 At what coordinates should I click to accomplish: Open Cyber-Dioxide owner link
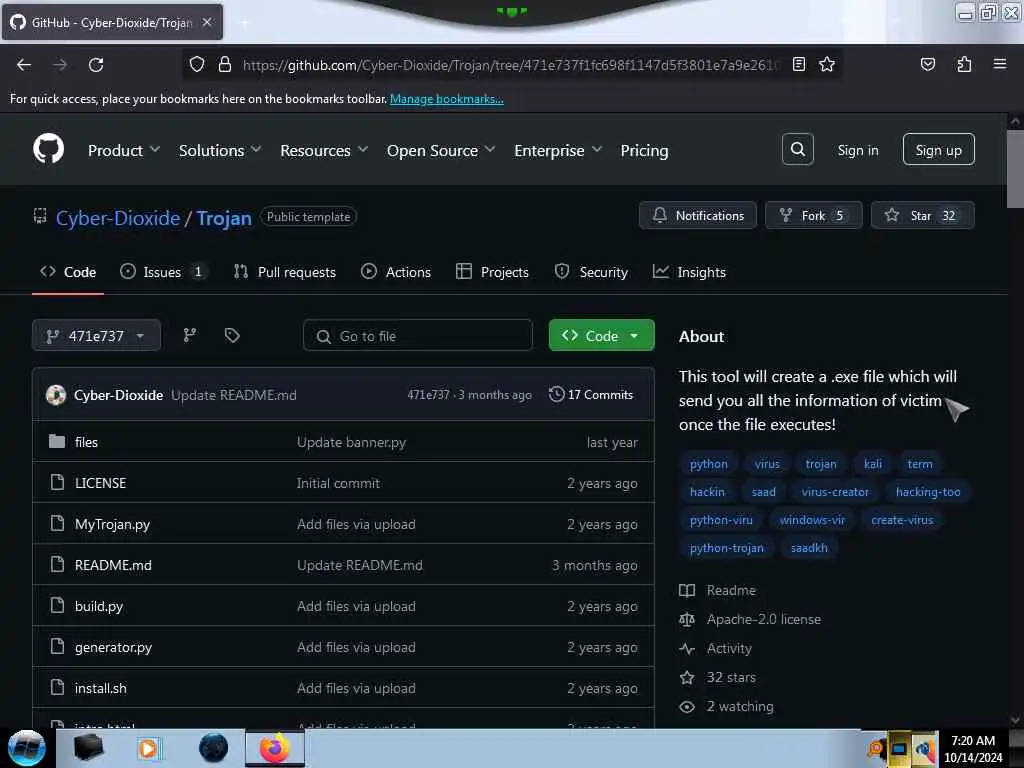[x=118, y=217]
